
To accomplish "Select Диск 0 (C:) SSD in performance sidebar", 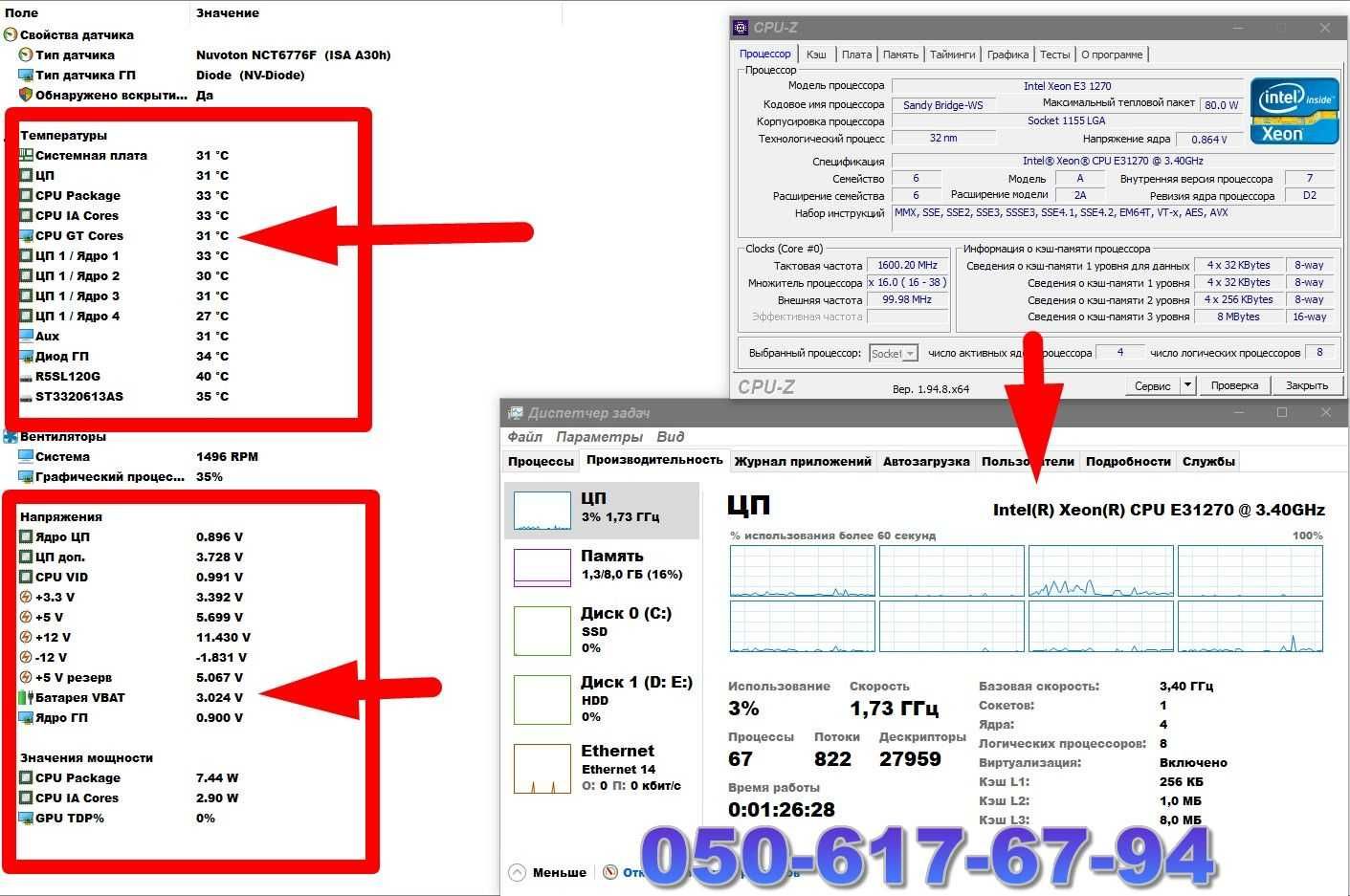I will point(602,630).
